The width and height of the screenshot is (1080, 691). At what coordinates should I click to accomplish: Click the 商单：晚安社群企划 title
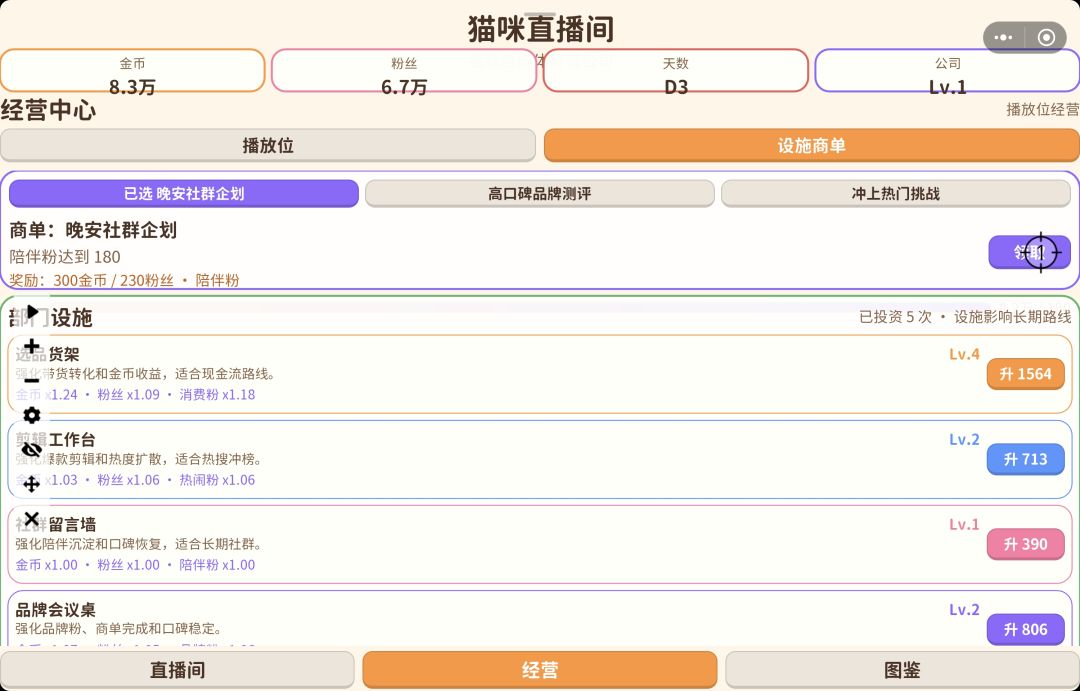tap(93, 230)
